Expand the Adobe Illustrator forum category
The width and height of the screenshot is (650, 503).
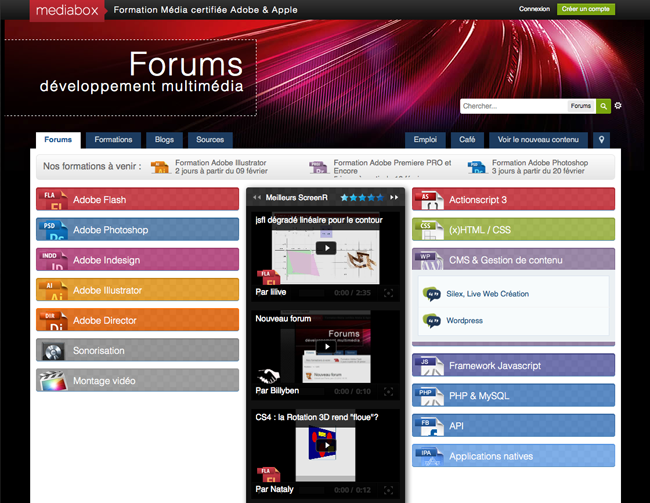click(138, 290)
